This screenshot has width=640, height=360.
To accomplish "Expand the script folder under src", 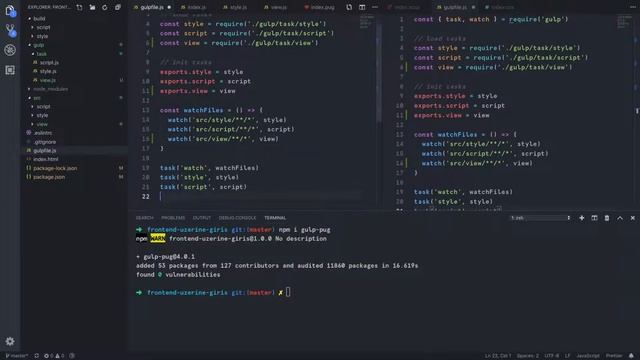I will (43, 107).
